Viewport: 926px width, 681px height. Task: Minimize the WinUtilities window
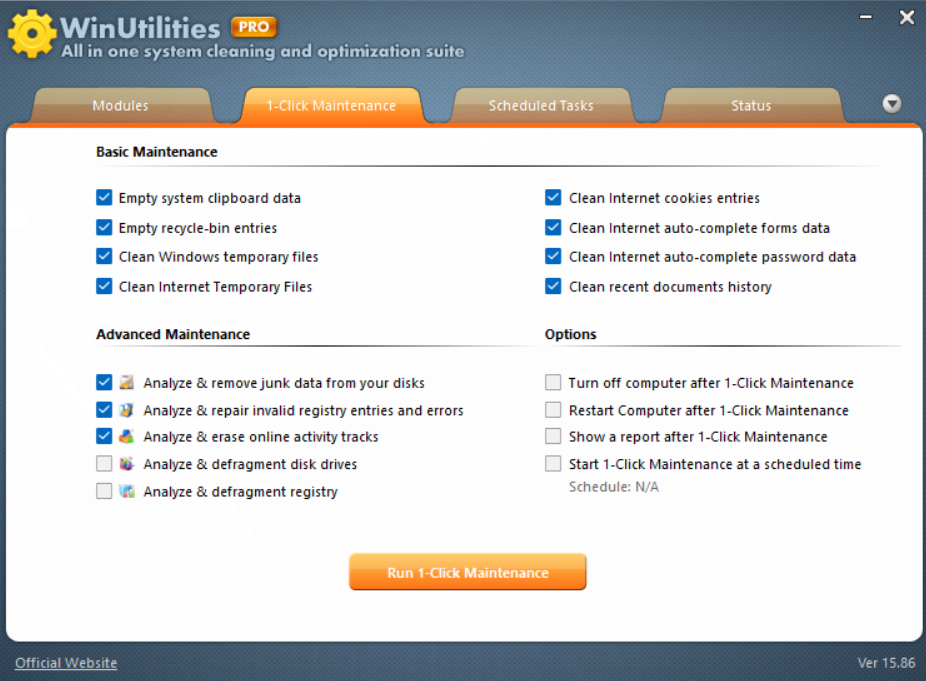pyautogui.click(x=866, y=17)
